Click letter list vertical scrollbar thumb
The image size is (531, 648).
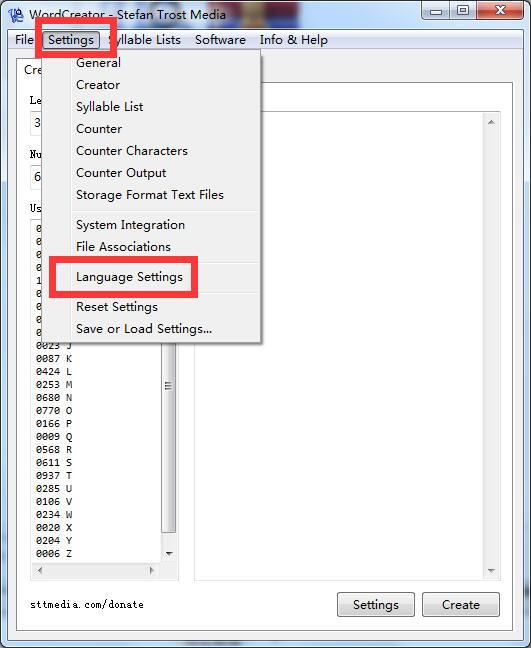[x=168, y=436]
